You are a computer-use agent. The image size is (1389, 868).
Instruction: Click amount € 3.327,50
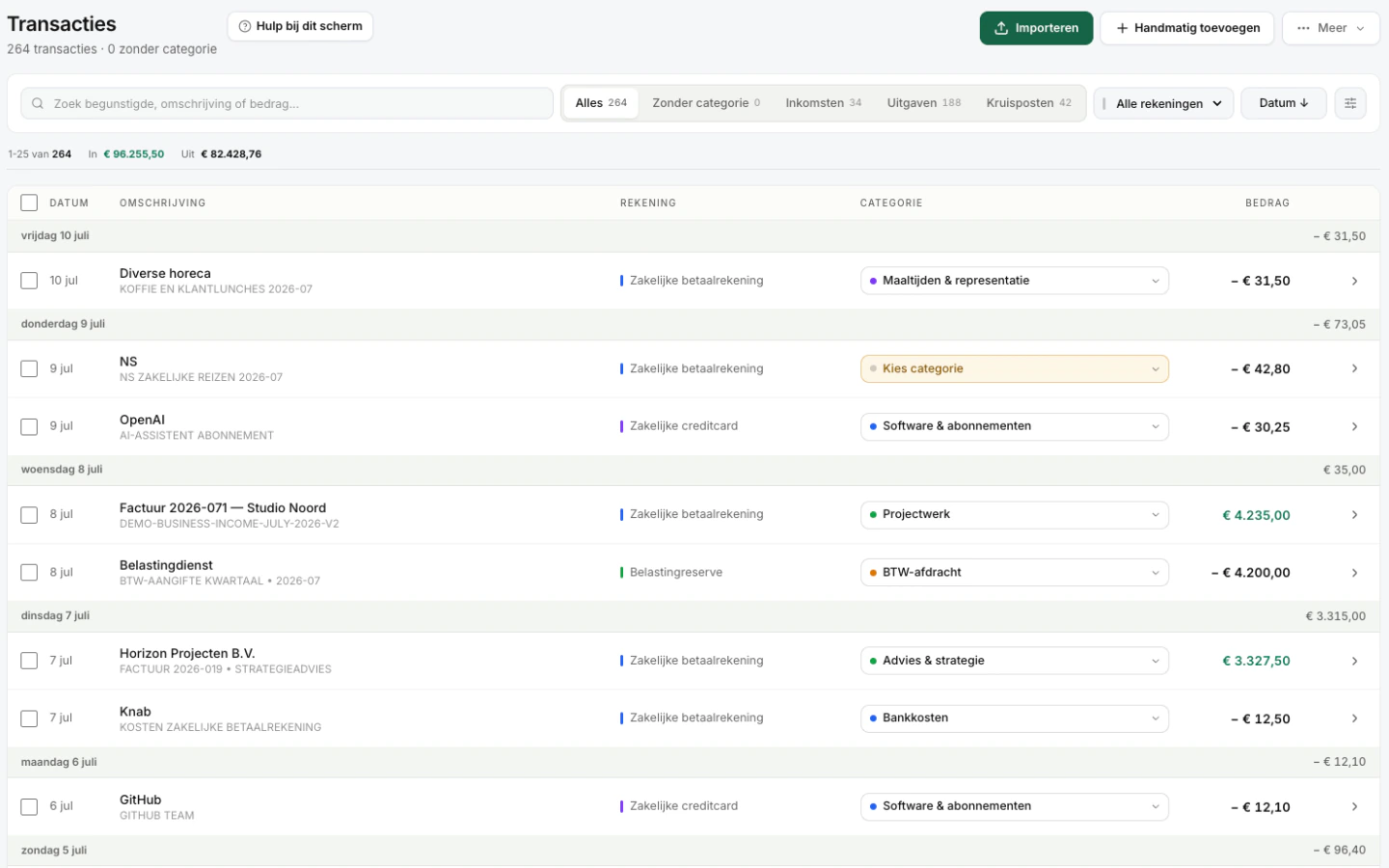(1256, 661)
